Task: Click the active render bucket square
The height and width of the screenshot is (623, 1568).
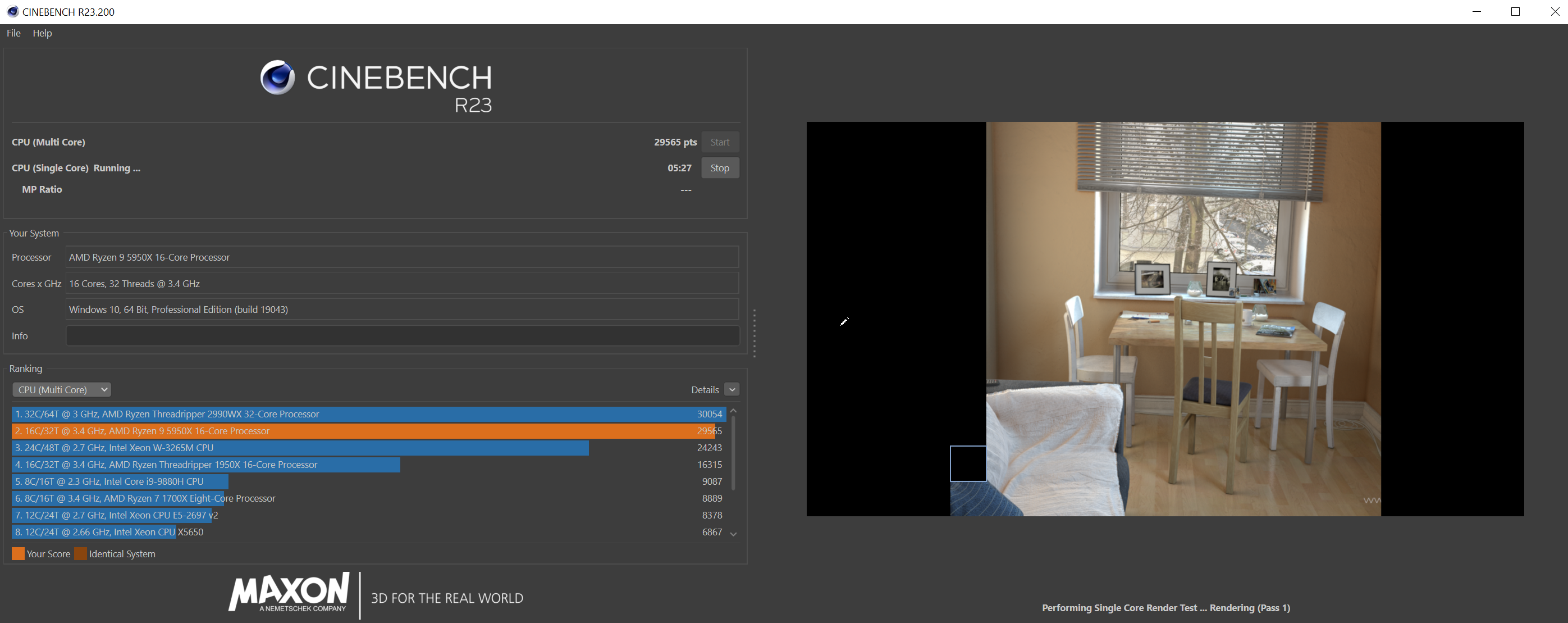Action: (x=968, y=463)
